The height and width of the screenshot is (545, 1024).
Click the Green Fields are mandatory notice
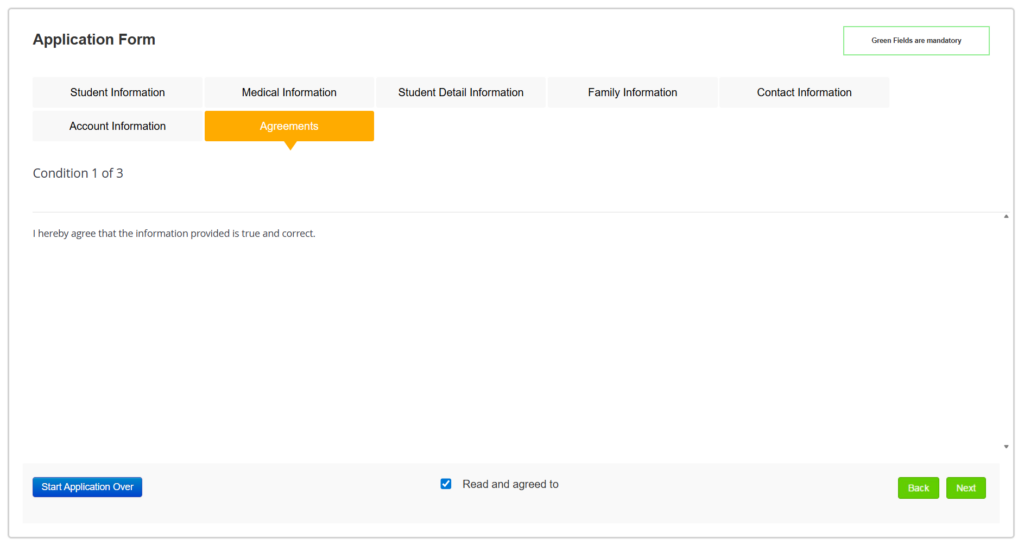point(916,40)
